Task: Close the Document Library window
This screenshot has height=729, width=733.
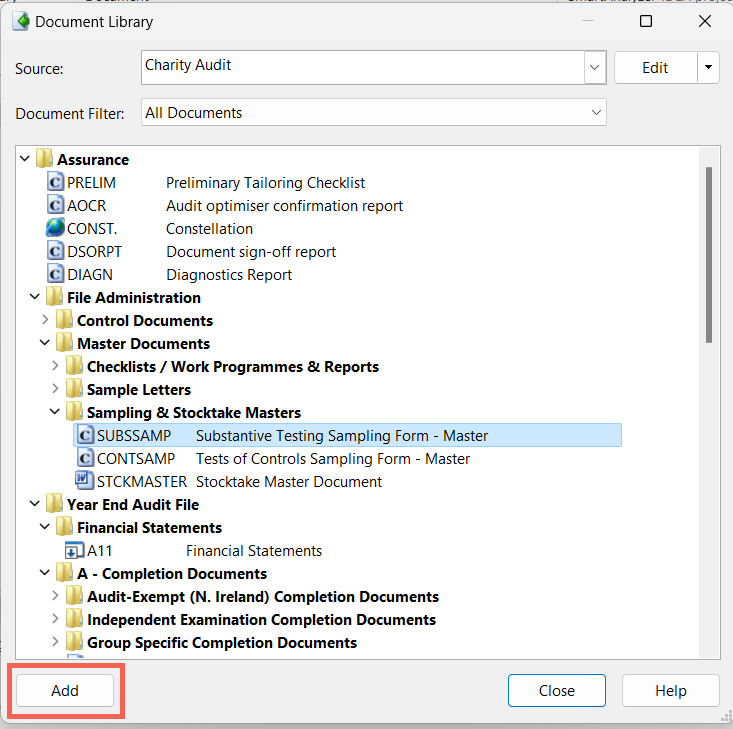Action: click(x=704, y=21)
